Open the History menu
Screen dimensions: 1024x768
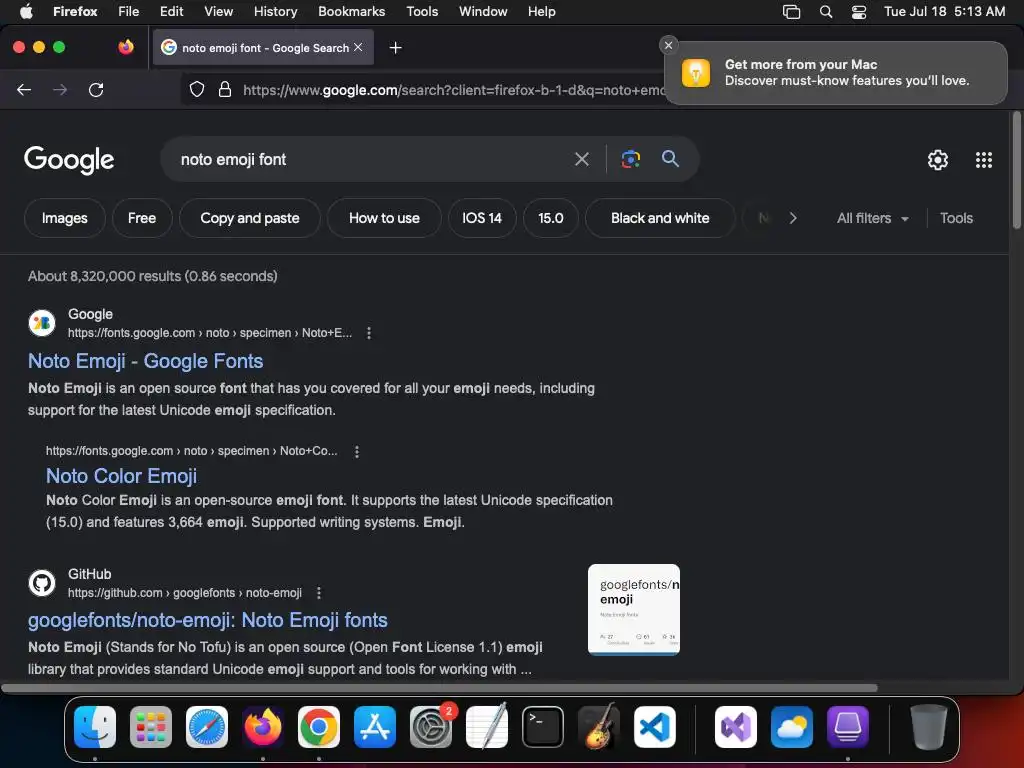pyautogui.click(x=276, y=11)
